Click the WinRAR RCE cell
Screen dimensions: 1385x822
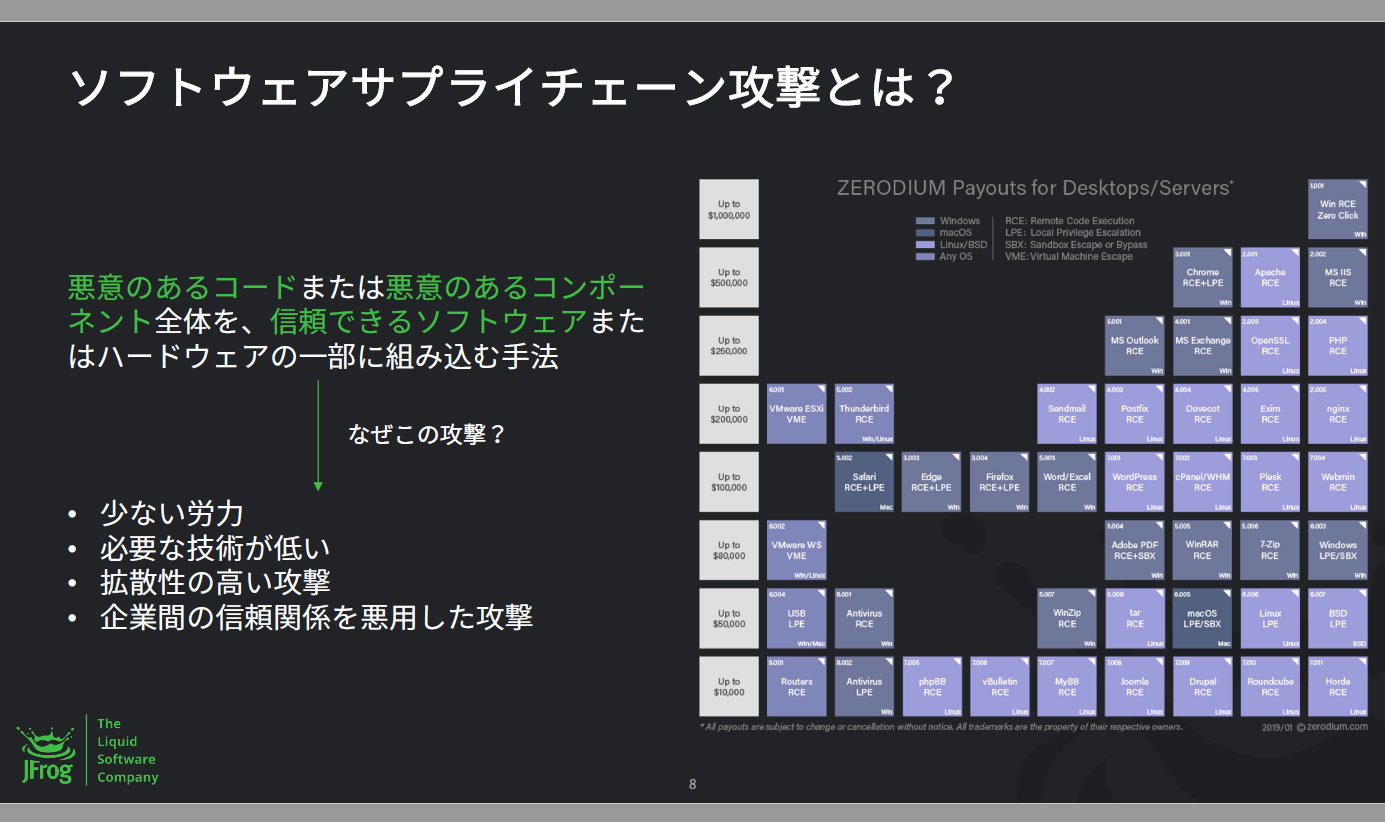[x=1202, y=550]
